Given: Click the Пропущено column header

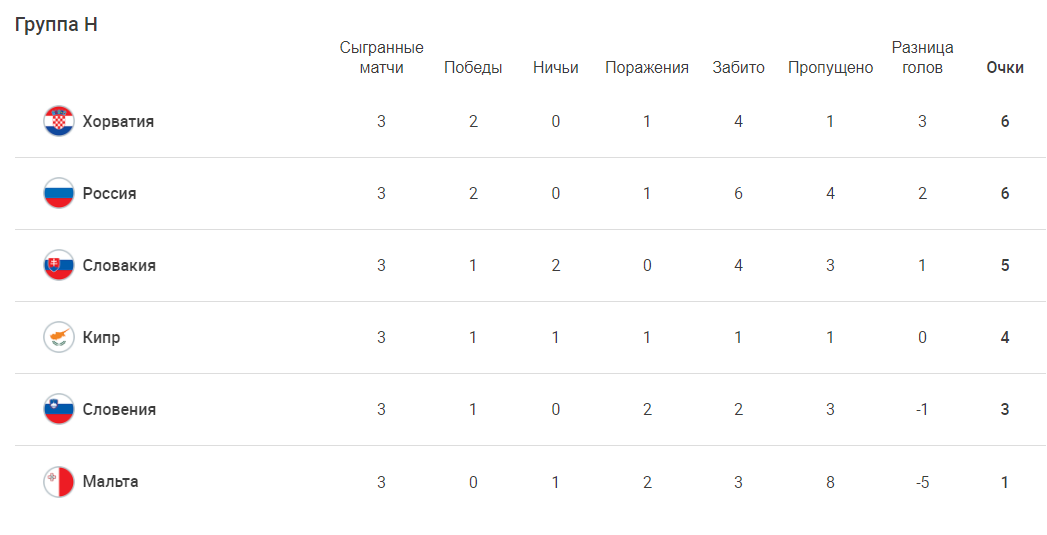Looking at the screenshot, I should click(x=830, y=68).
